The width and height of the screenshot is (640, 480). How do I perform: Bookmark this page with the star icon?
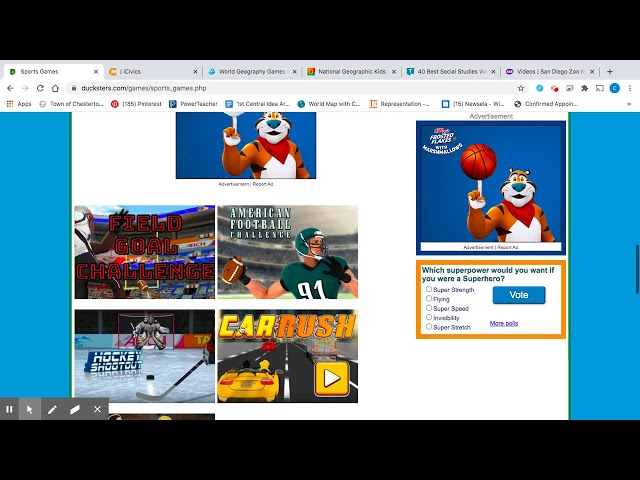click(x=521, y=88)
